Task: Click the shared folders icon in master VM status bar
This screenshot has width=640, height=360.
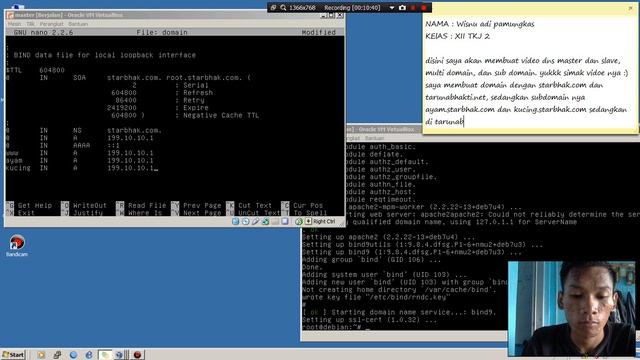Action: (x=275, y=221)
